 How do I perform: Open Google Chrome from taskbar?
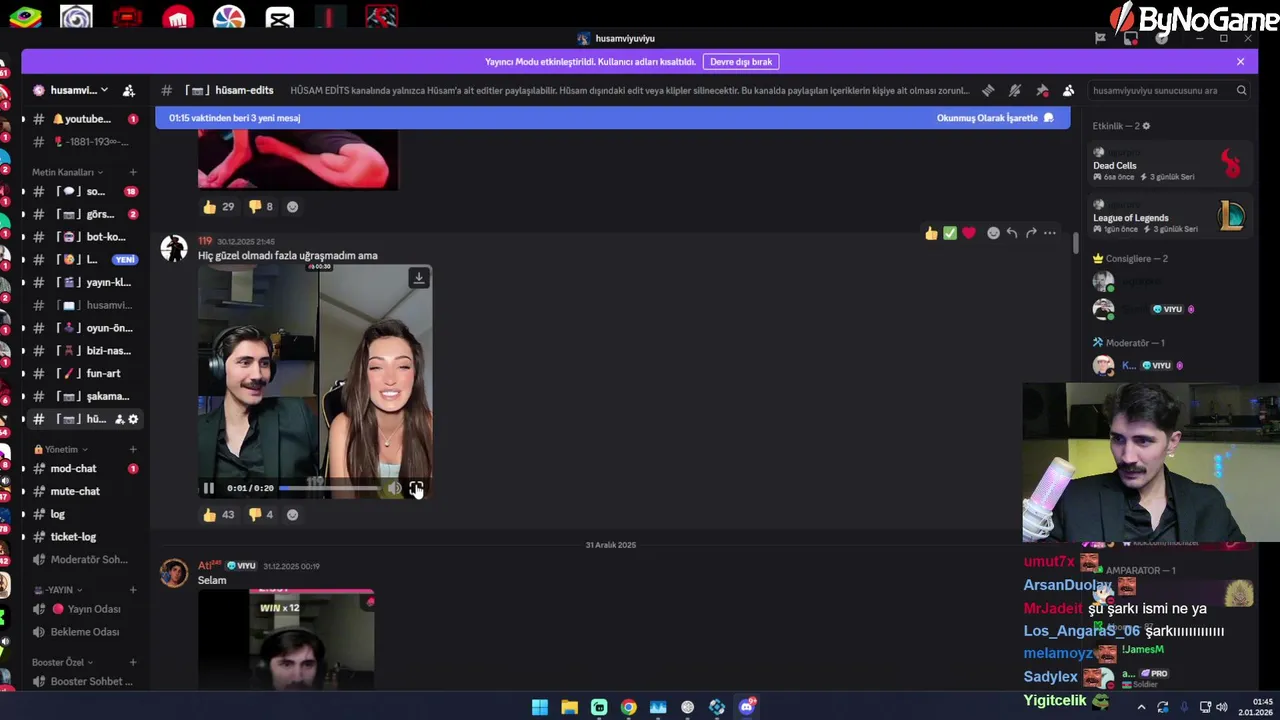click(628, 707)
